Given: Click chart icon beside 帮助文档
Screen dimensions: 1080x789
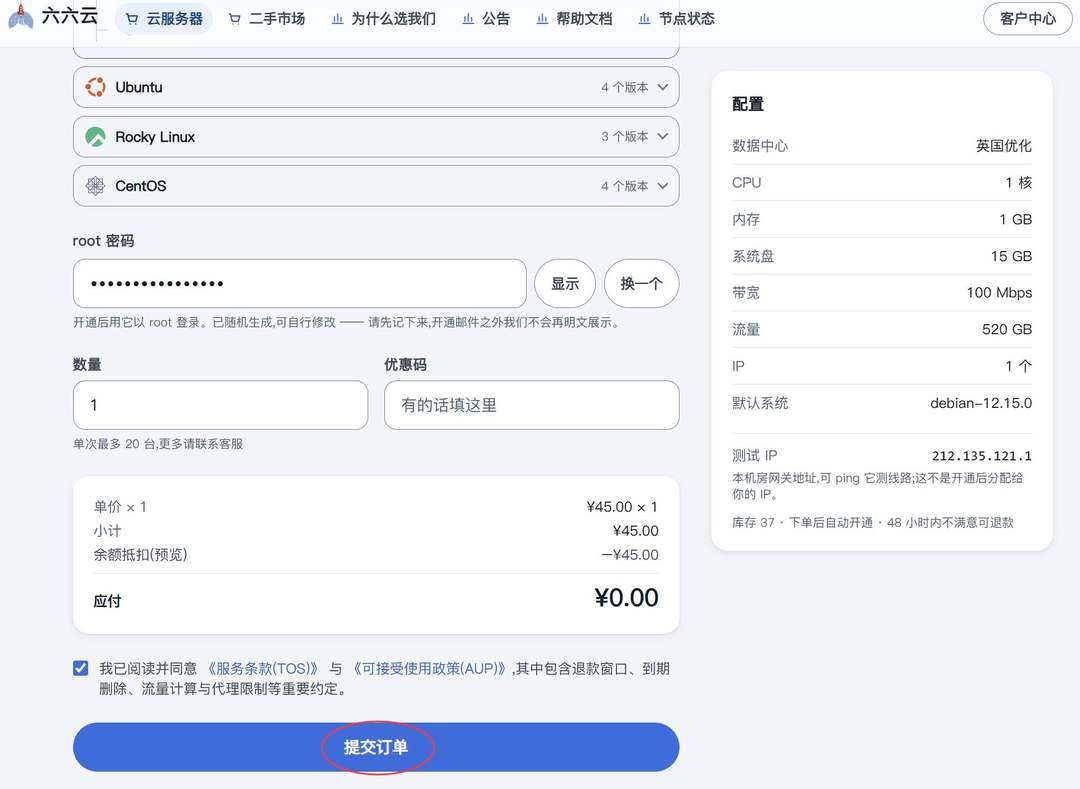Looking at the screenshot, I should point(543,19).
